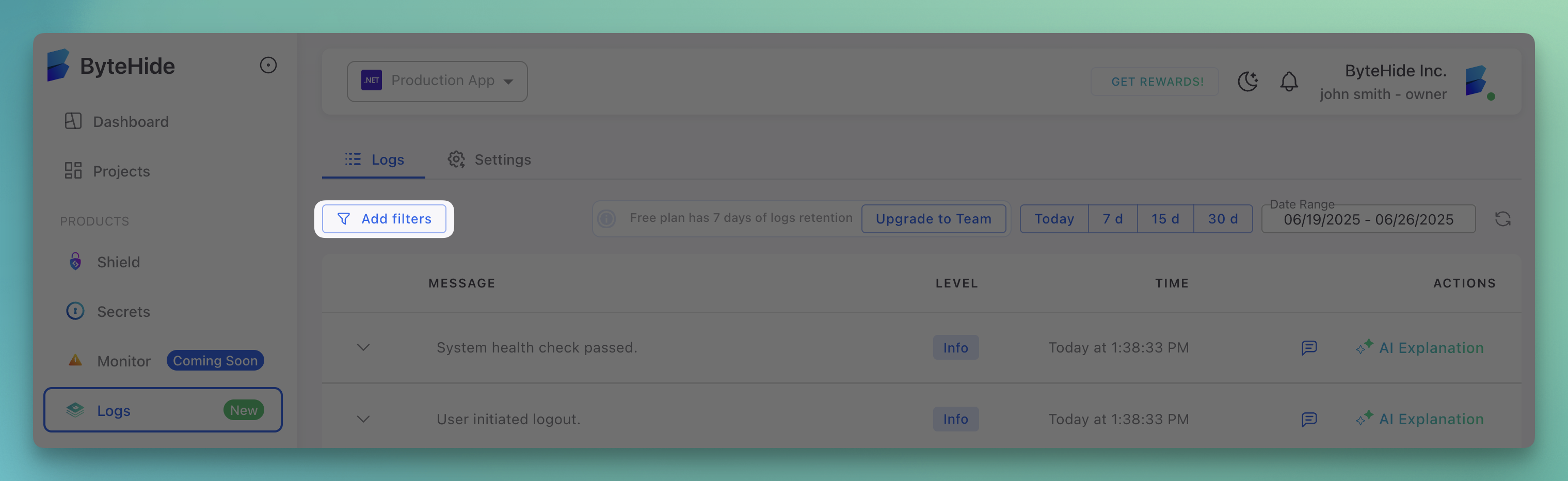
Task: Expand the User initiated logout entry
Action: coord(363,419)
